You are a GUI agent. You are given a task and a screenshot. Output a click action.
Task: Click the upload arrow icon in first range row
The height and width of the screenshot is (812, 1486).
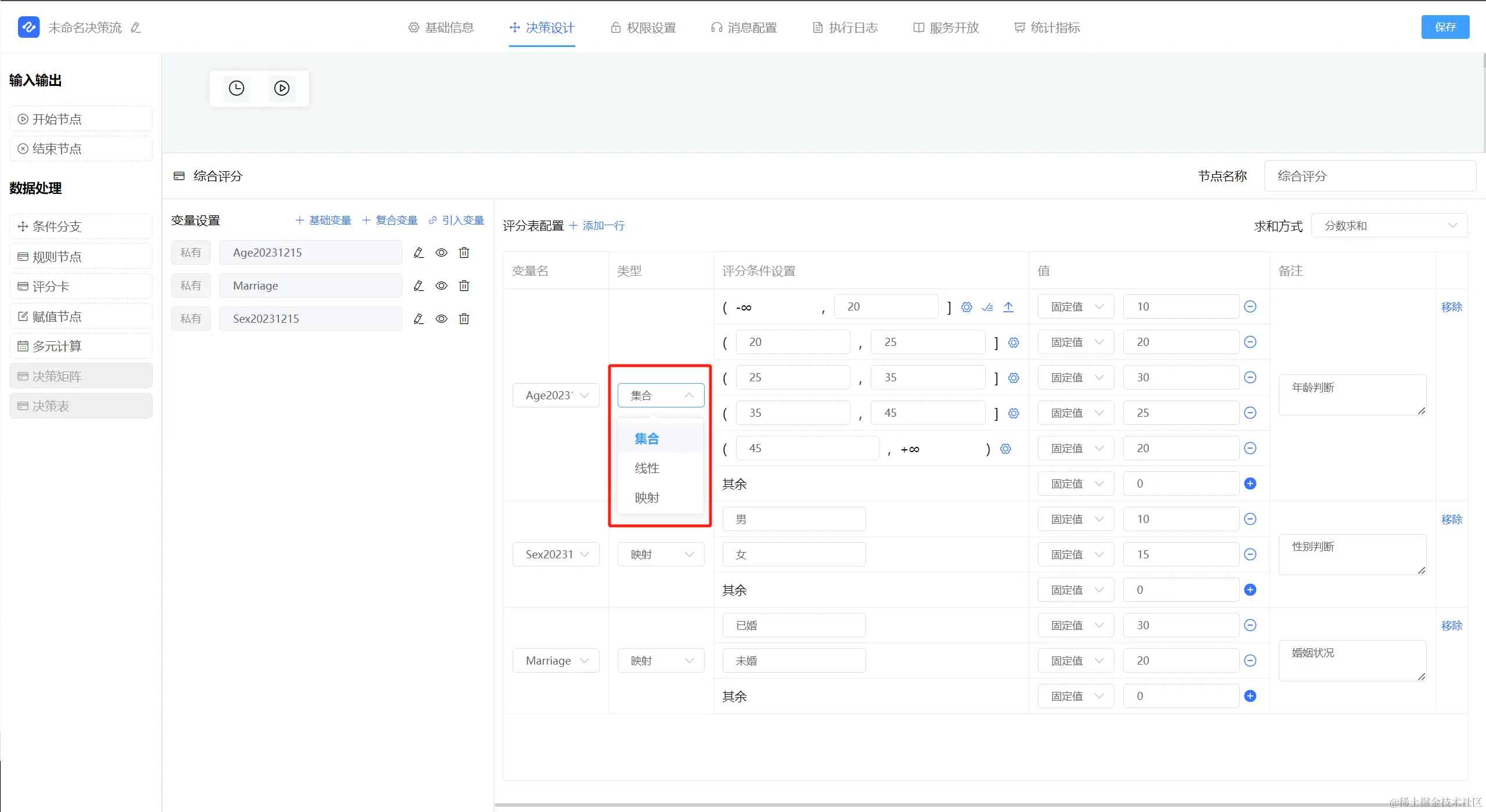(1008, 307)
